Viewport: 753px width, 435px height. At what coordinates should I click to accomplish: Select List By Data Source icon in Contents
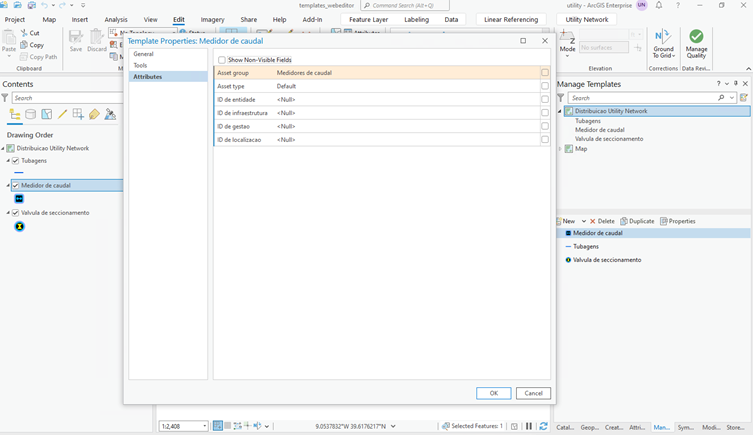(30, 114)
